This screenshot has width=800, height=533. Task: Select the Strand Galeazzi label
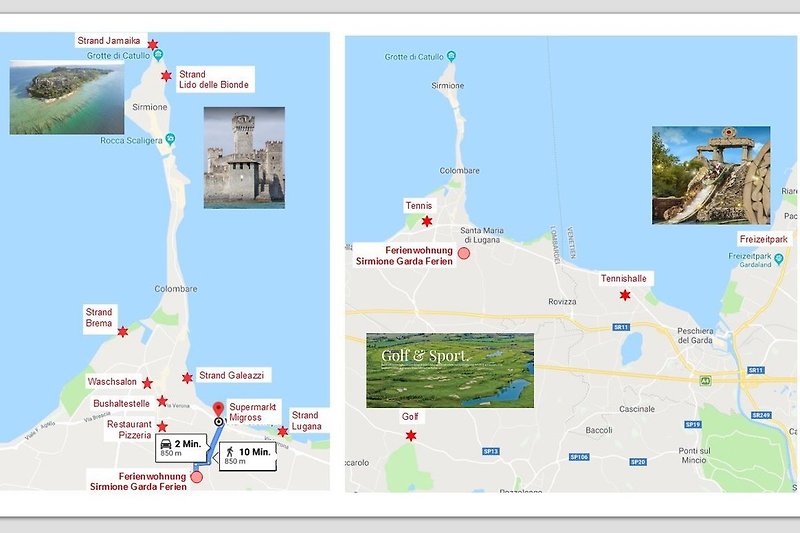[232, 375]
